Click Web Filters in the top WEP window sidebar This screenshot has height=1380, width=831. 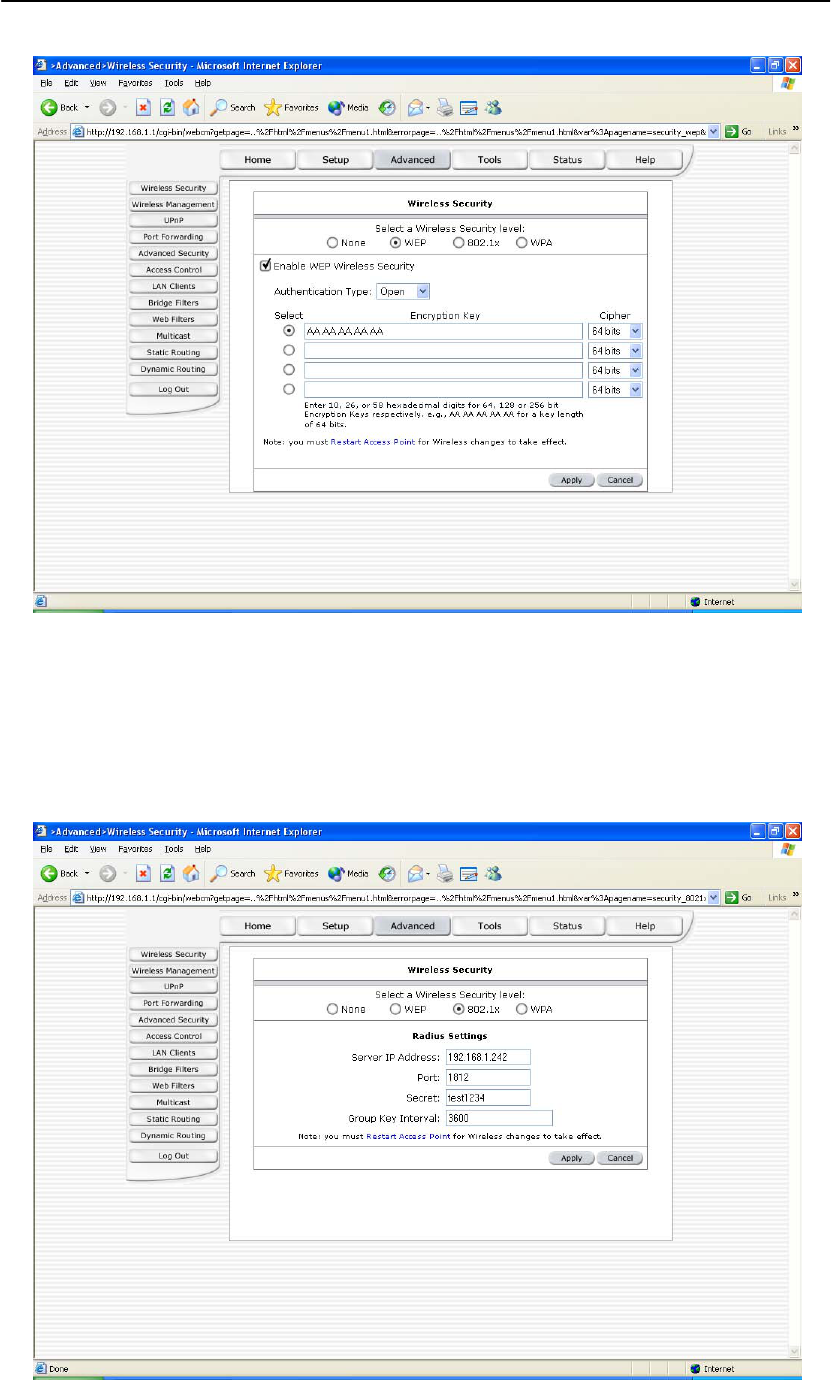[x=173, y=319]
